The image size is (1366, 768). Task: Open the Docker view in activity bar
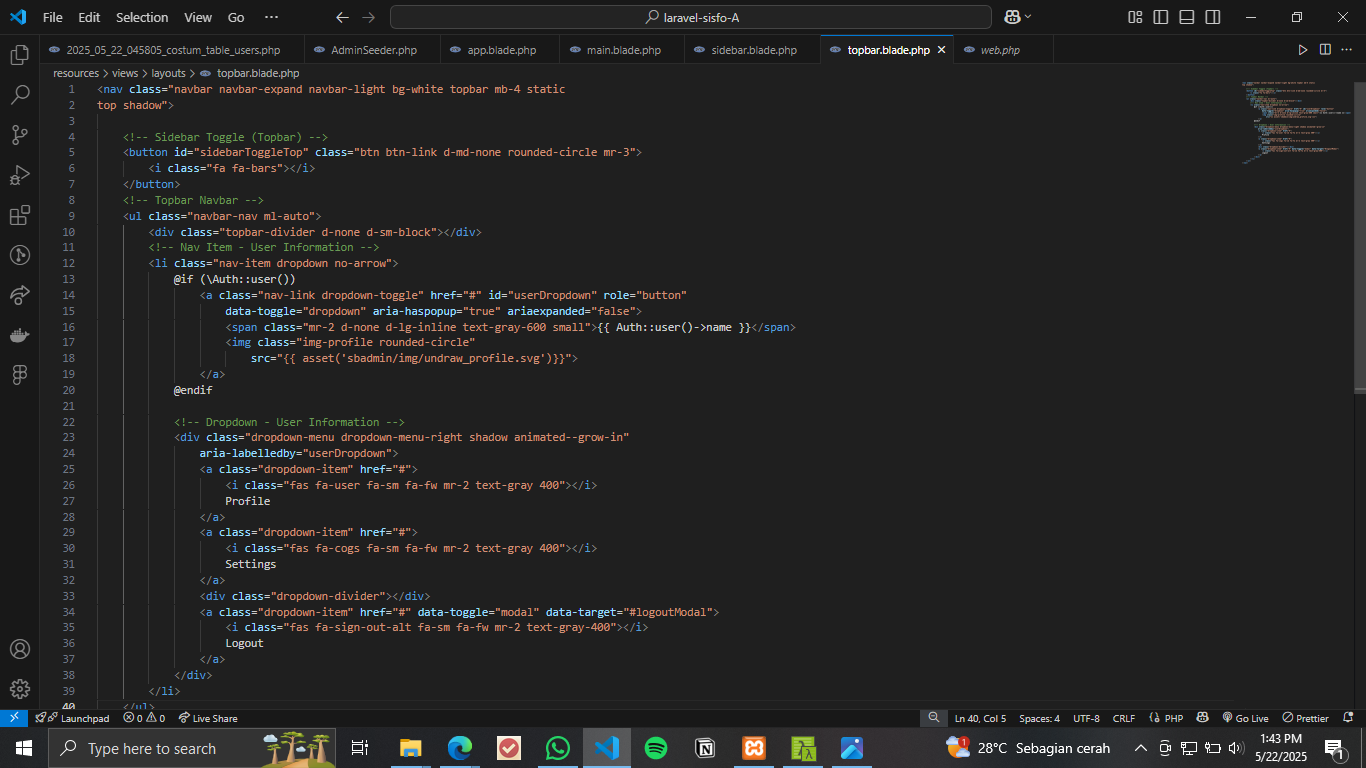[19, 334]
